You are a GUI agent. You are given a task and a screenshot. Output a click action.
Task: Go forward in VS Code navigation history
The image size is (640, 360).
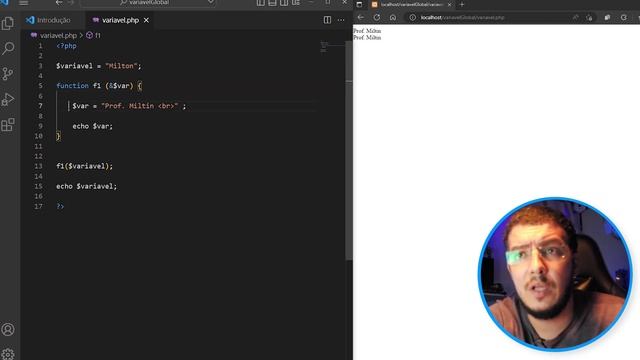71,3
